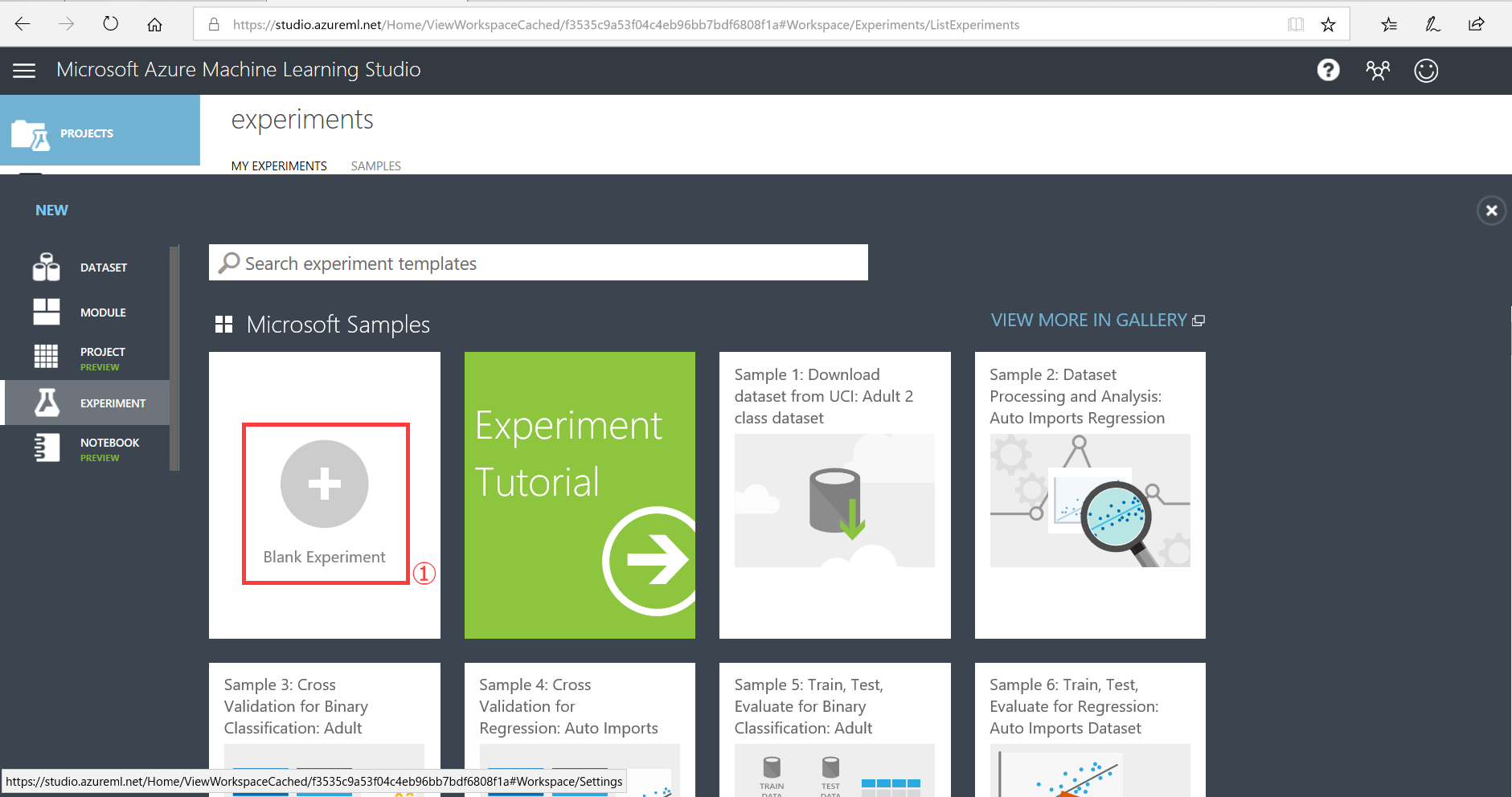Click the Notebook icon
Viewport: 1512px width, 797px height.
point(47,448)
